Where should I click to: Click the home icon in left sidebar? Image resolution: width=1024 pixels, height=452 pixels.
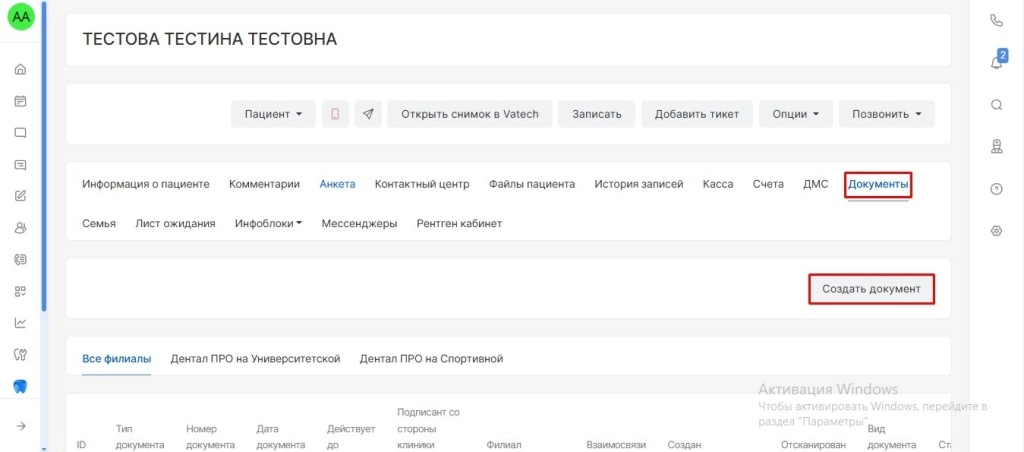pyautogui.click(x=20, y=69)
